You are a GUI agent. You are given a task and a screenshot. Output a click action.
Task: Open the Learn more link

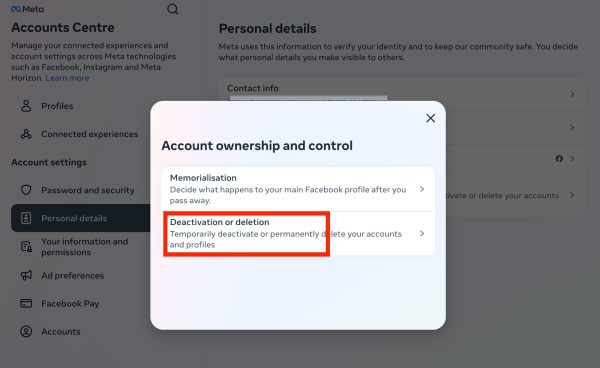point(67,78)
